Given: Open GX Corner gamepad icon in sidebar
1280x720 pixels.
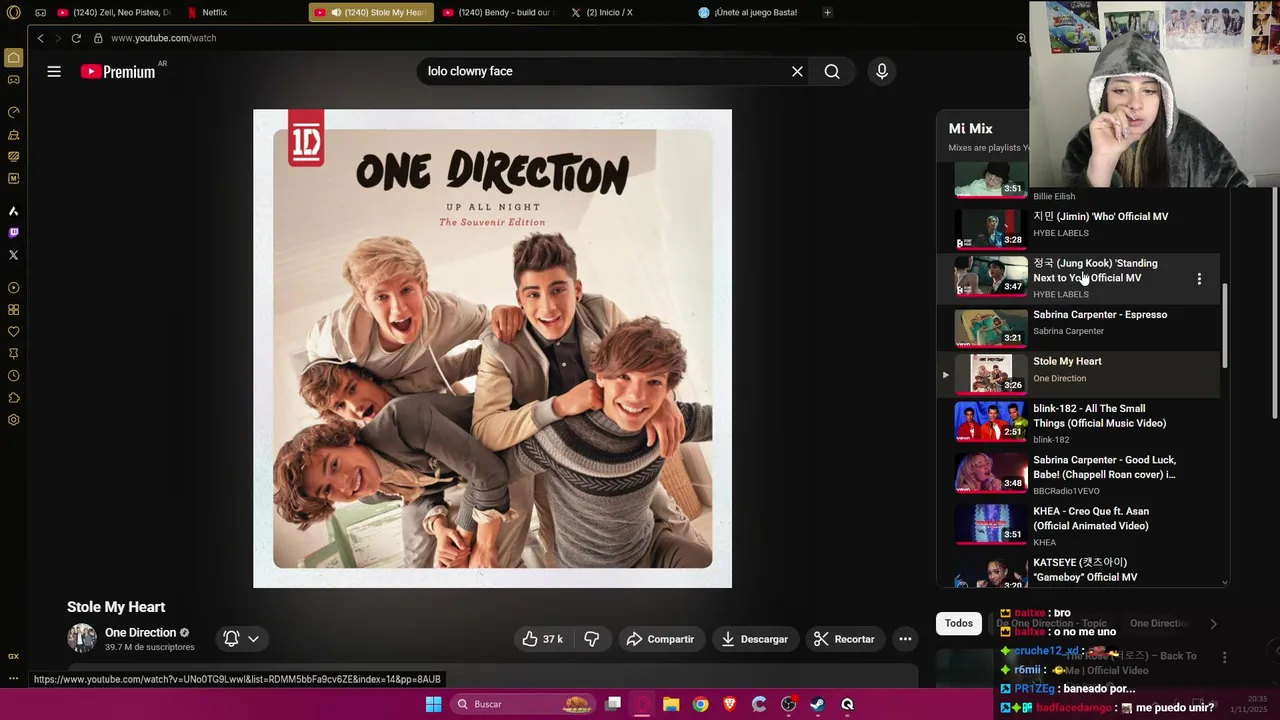Looking at the screenshot, I should [13, 79].
